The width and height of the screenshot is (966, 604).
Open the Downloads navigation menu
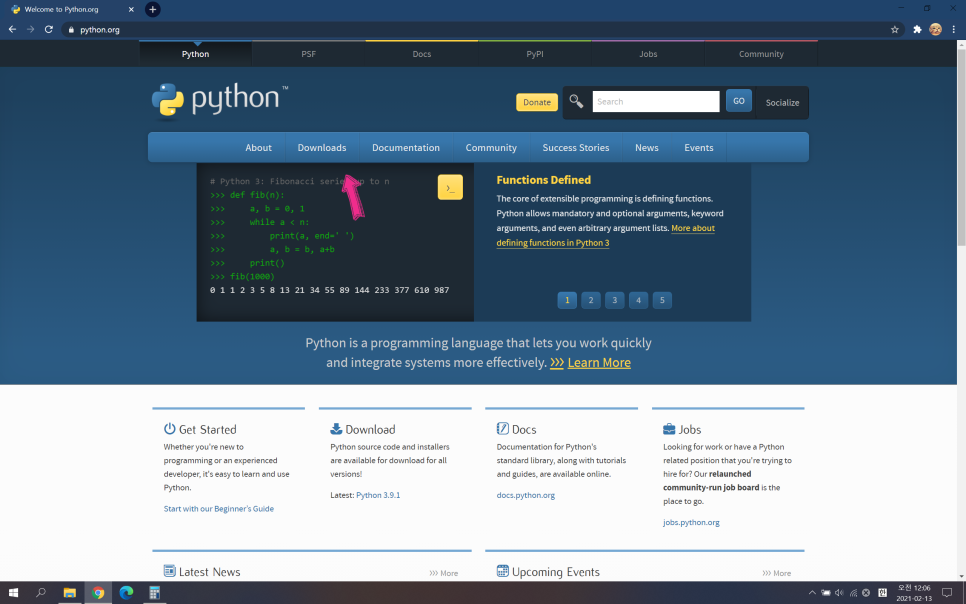click(322, 148)
